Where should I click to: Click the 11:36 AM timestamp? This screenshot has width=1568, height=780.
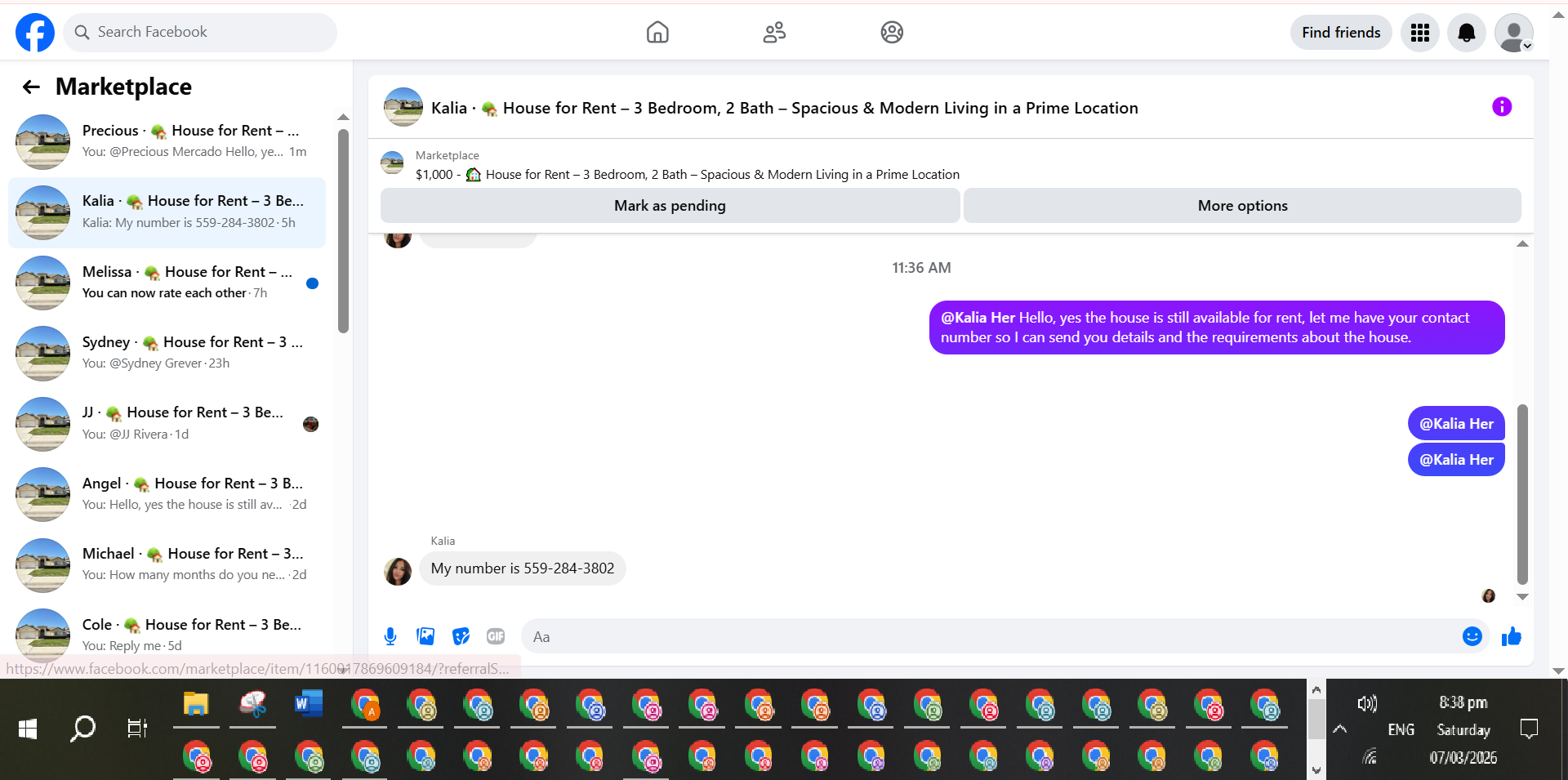click(x=921, y=268)
